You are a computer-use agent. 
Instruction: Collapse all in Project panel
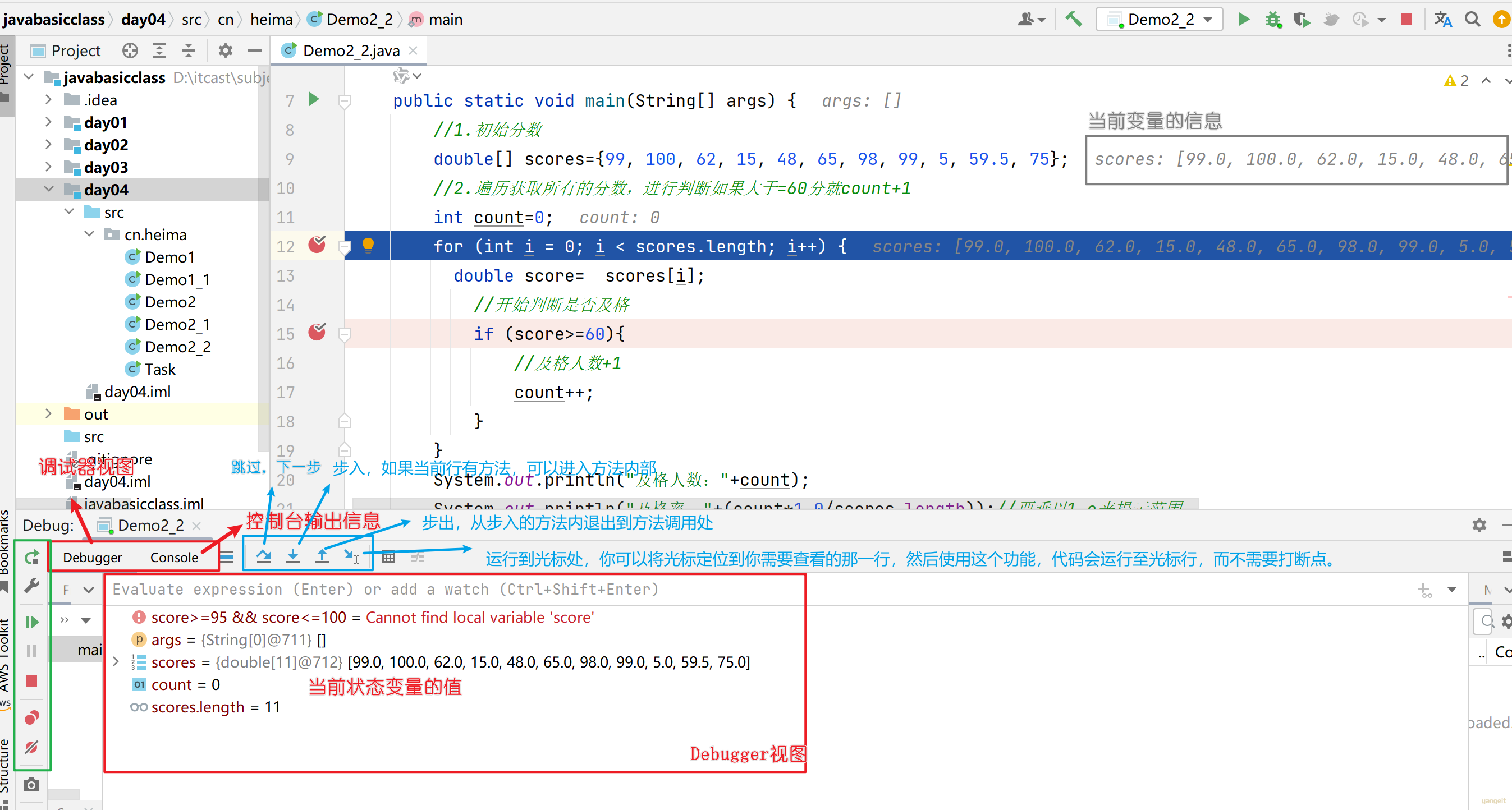[x=189, y=51]
